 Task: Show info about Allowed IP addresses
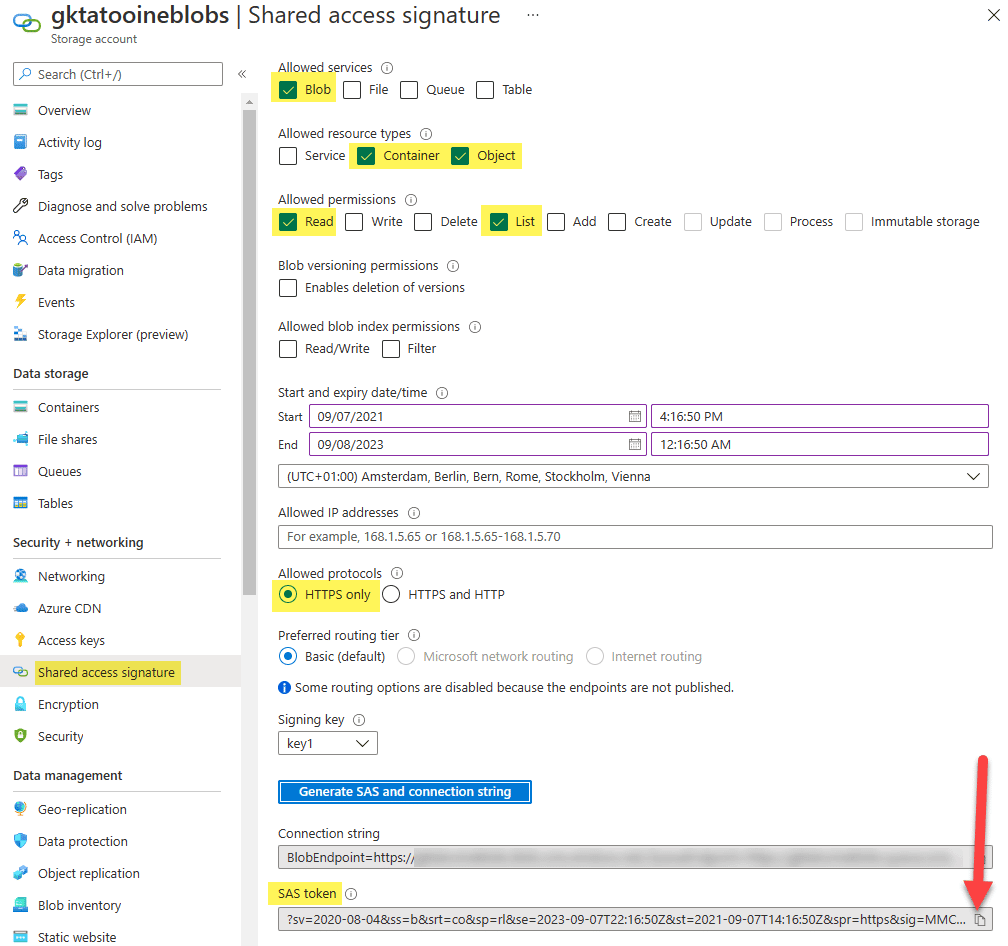click(x=414, y=513)
